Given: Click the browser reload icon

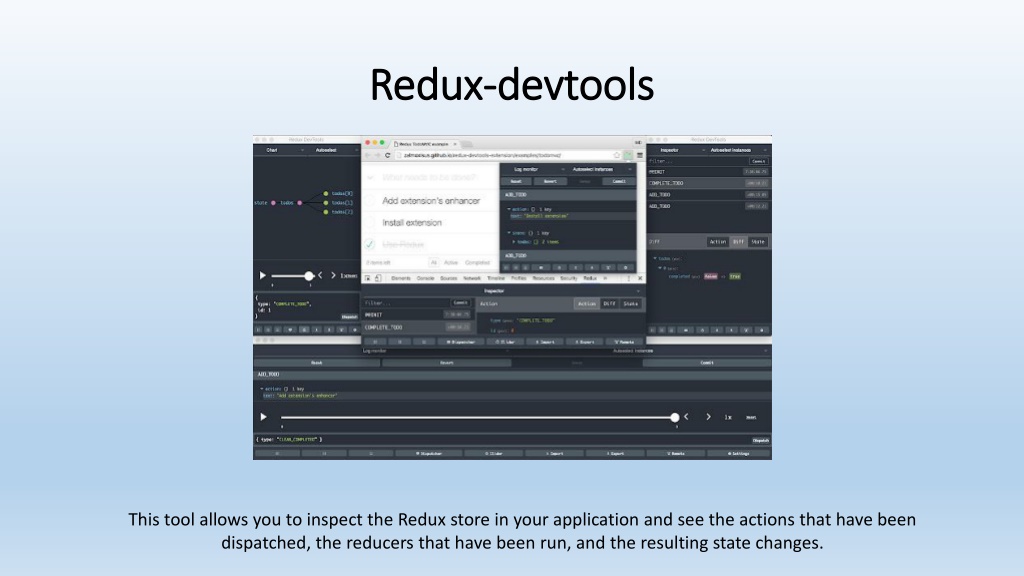Looking at the screenshot, I should click(x=388, y=155).
